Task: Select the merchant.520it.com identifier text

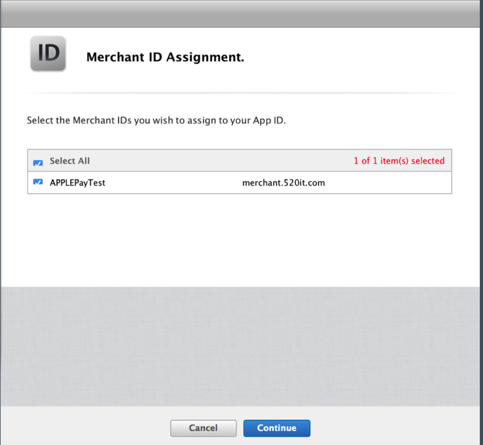Action: click(x=284, y=183)
